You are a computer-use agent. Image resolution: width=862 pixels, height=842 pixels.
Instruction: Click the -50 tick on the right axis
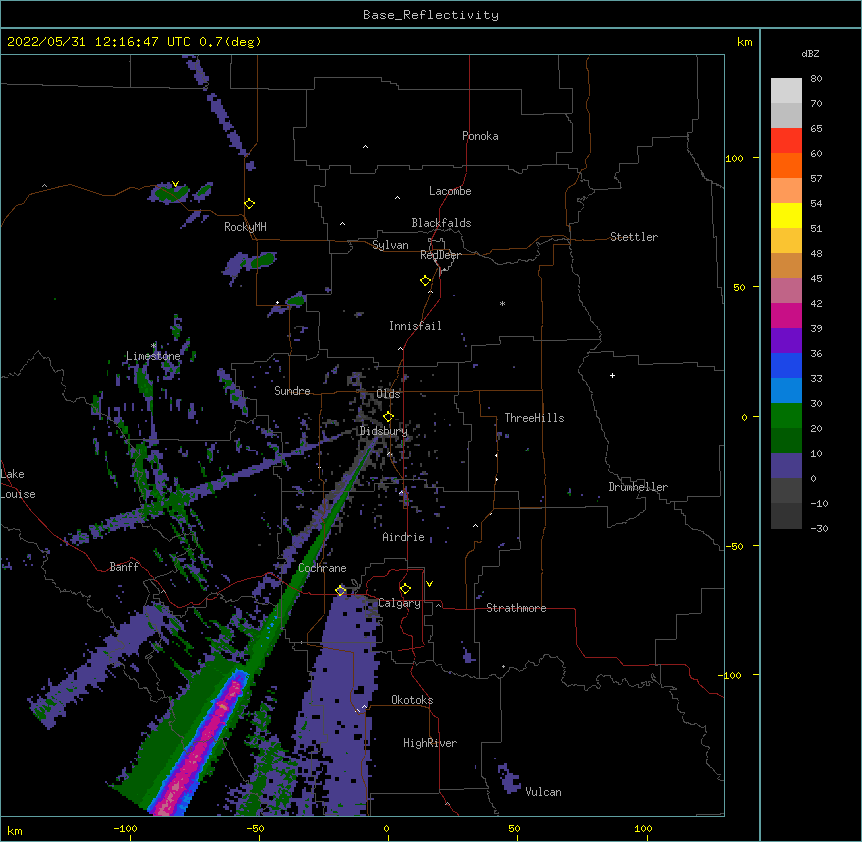734,546
